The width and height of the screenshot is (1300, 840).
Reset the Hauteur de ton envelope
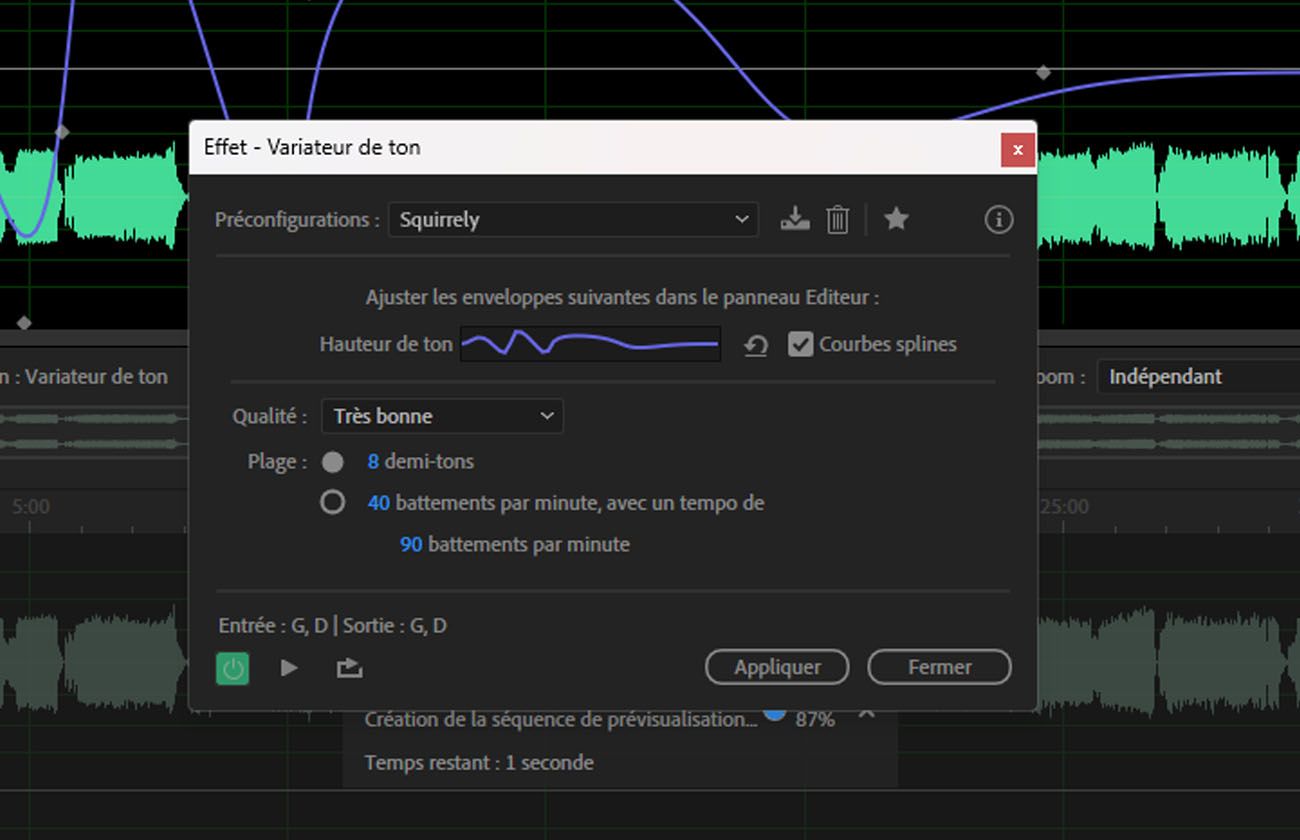(756, 346)
